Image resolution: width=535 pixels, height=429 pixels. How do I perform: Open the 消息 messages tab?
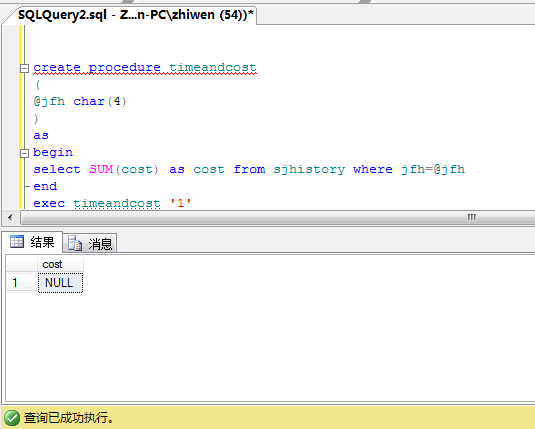pyautogui.click(x=90, y=243)
